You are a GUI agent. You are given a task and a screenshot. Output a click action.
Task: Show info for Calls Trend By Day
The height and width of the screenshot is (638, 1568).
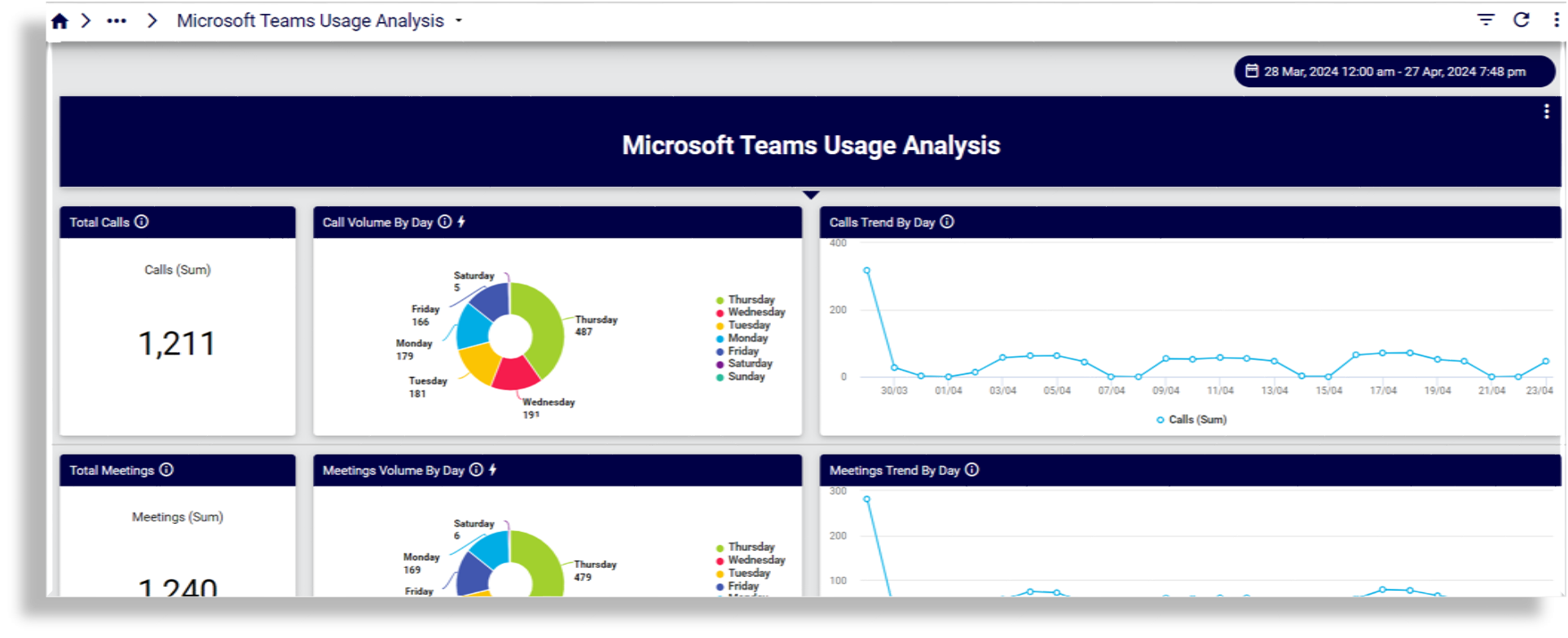point(947,222)
